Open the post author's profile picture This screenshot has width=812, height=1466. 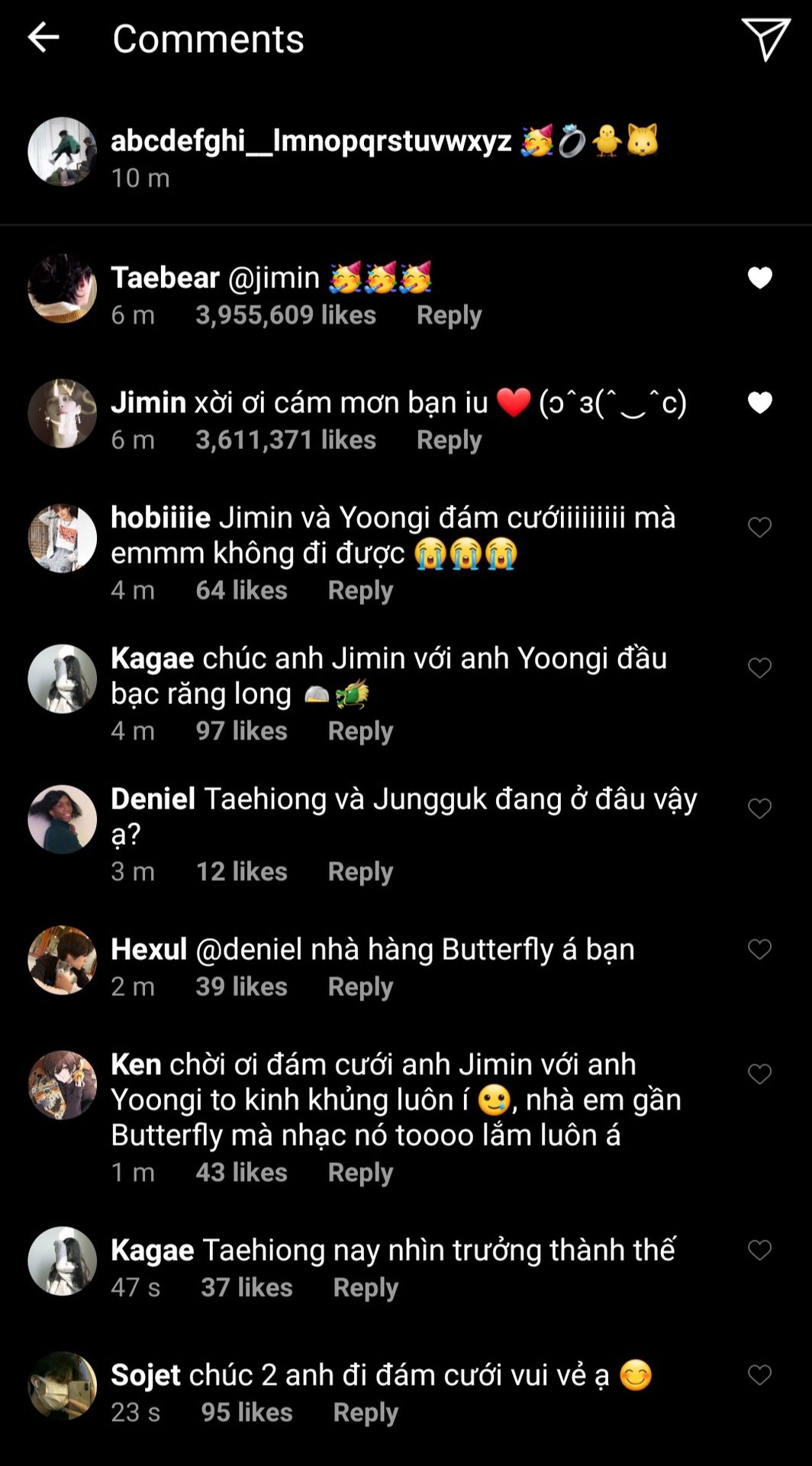[x=62, y=151]
